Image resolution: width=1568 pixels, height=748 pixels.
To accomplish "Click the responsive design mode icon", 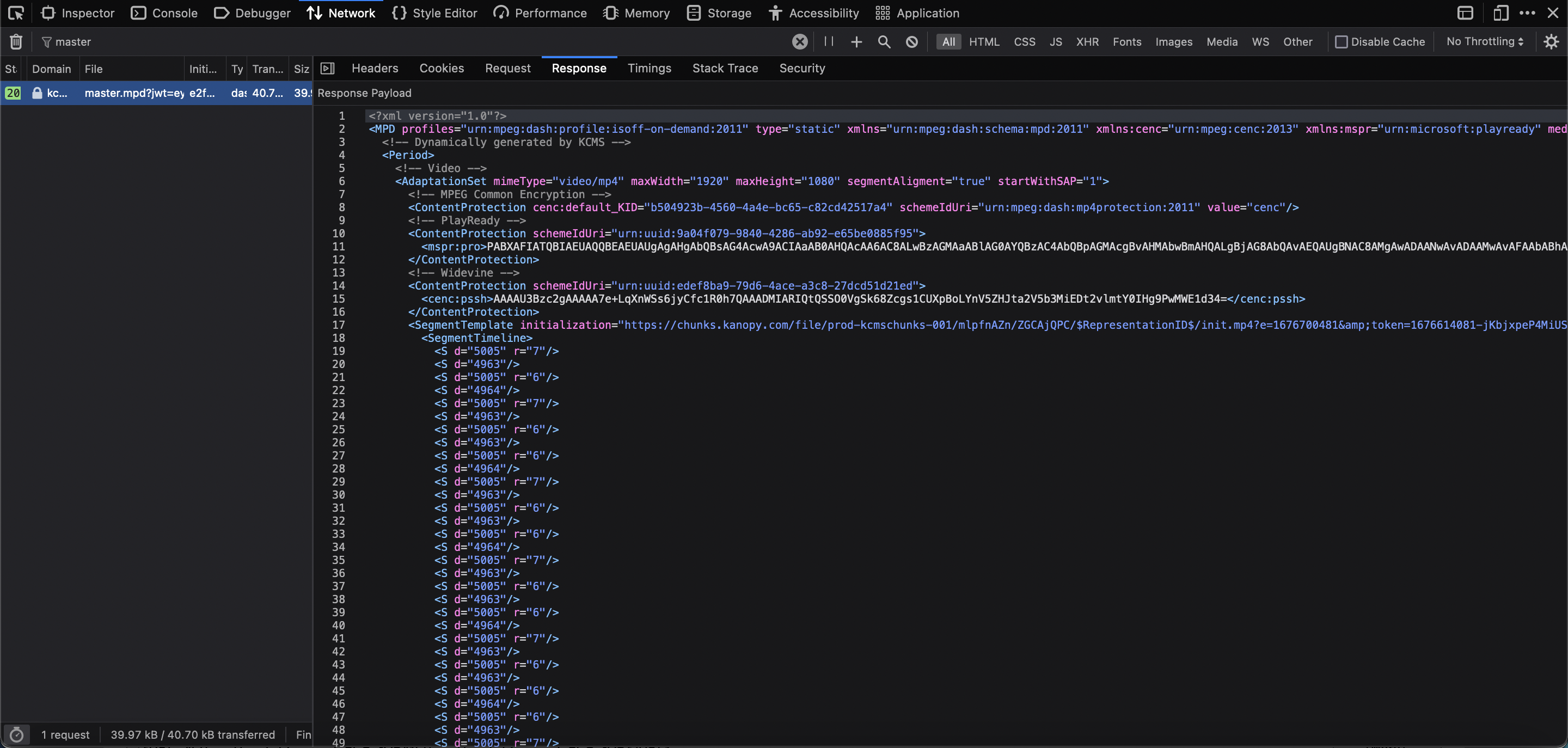I will [1500, 13].
